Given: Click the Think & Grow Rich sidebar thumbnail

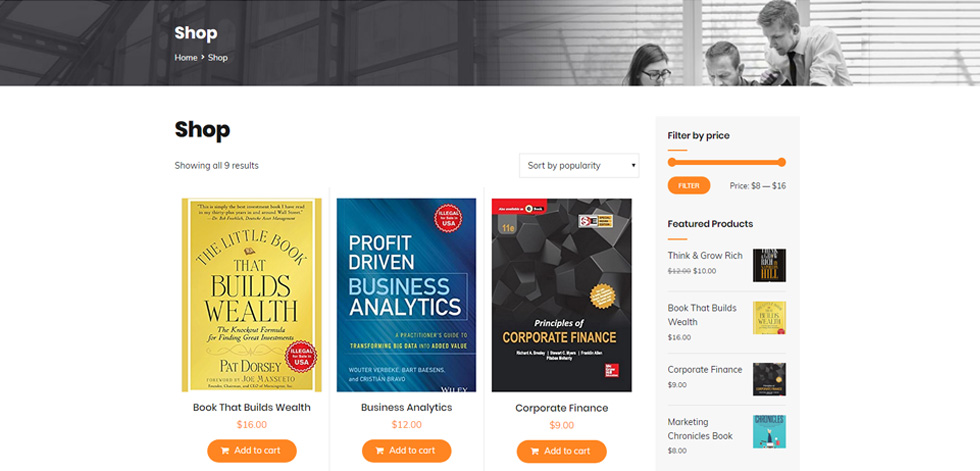Looking at the screenshot, I should (769, 265).
